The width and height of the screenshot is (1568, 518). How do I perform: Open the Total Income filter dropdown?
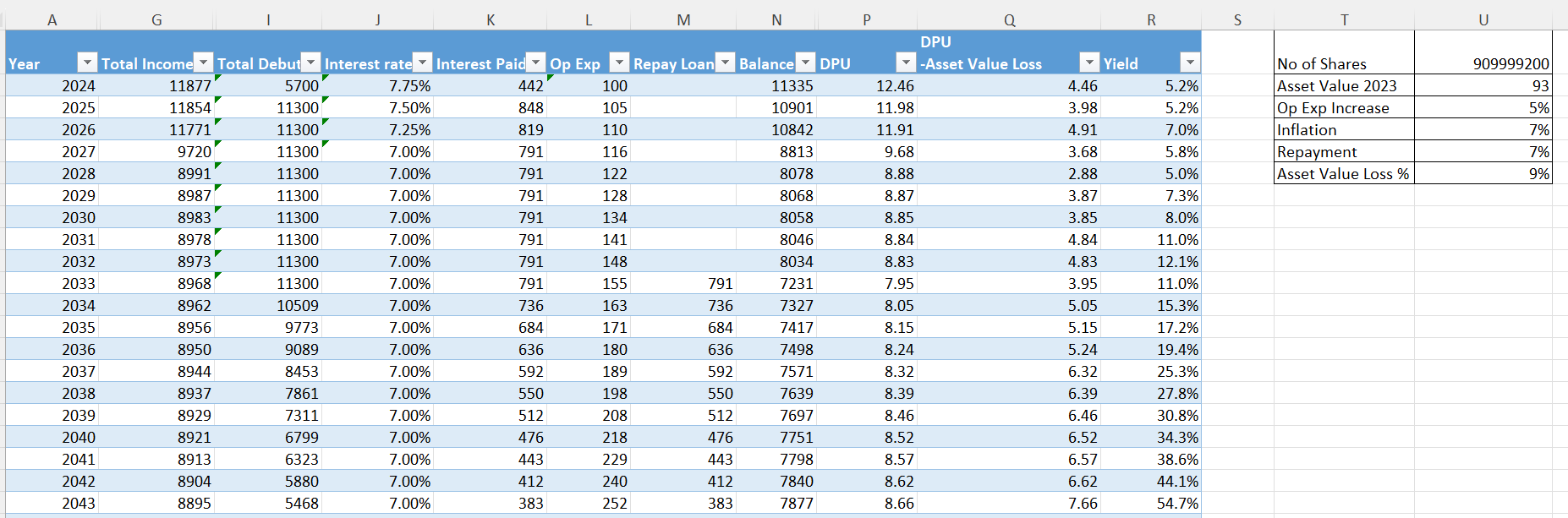tap(204, 63)
